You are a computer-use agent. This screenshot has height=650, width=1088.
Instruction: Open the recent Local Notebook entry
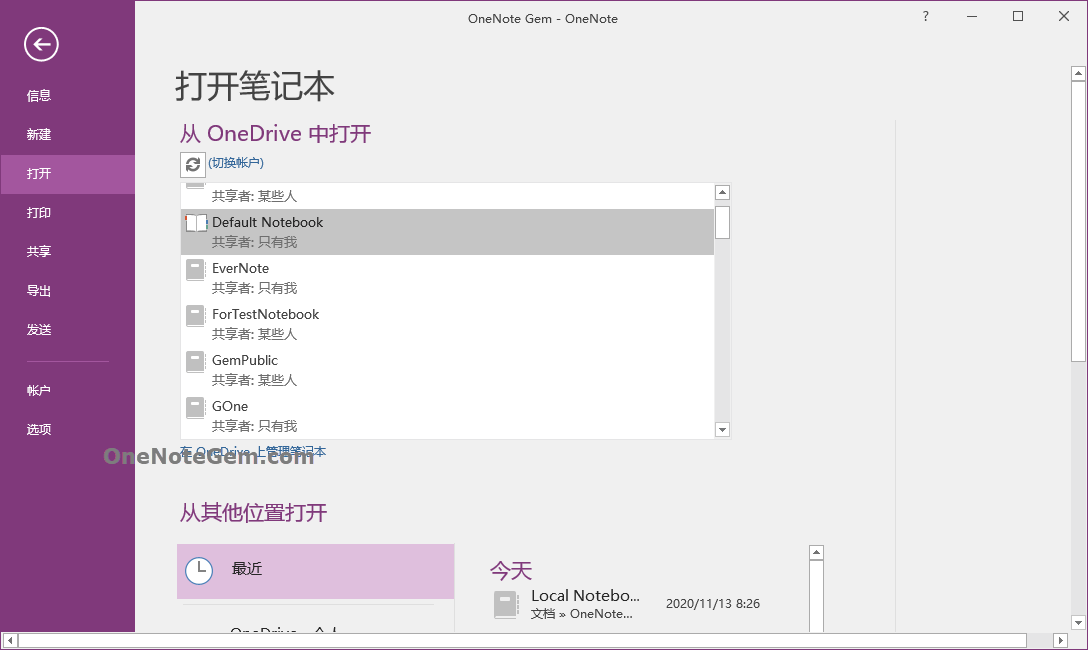(628, 604)
